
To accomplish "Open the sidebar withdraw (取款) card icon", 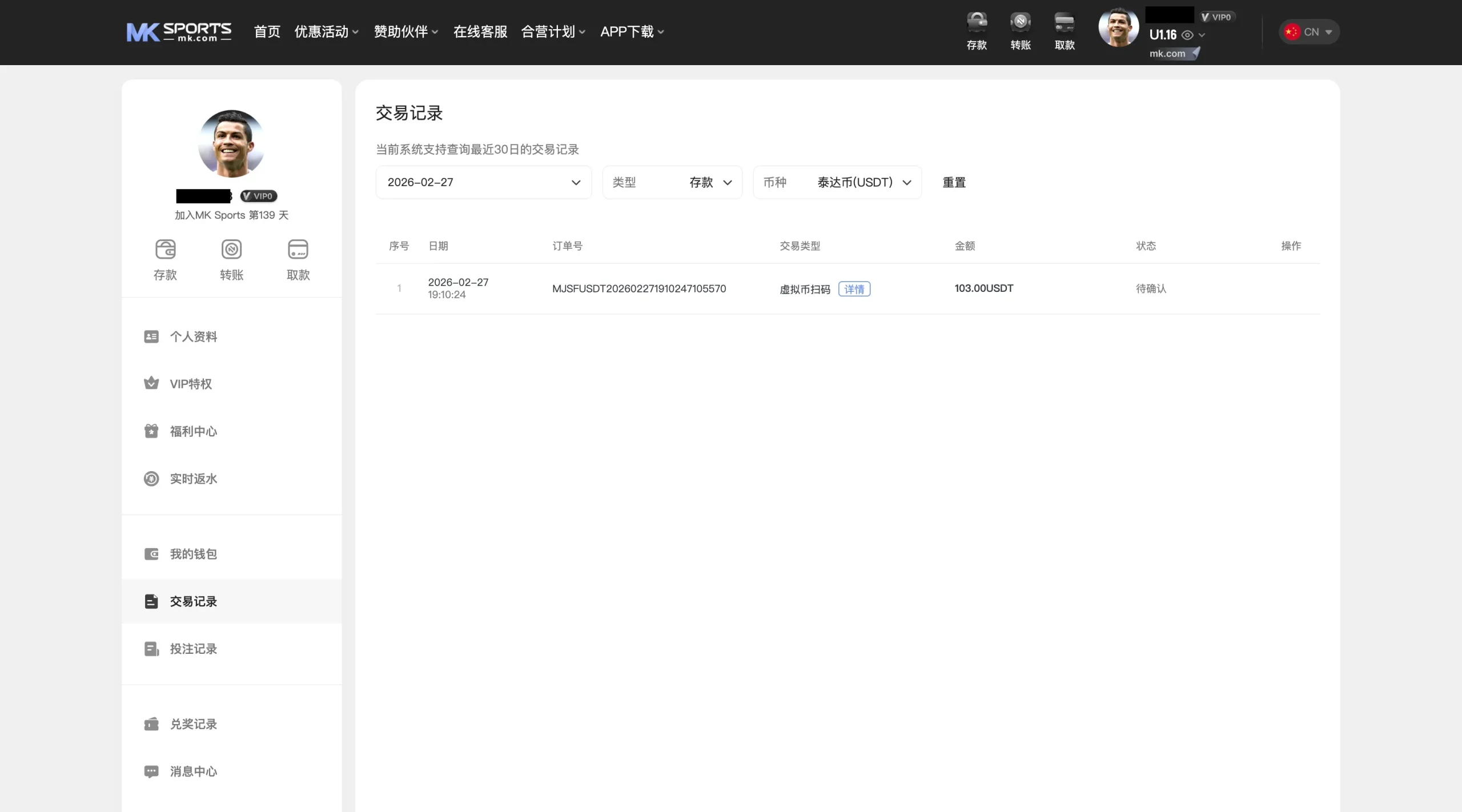I will click(x=298, y=250).
